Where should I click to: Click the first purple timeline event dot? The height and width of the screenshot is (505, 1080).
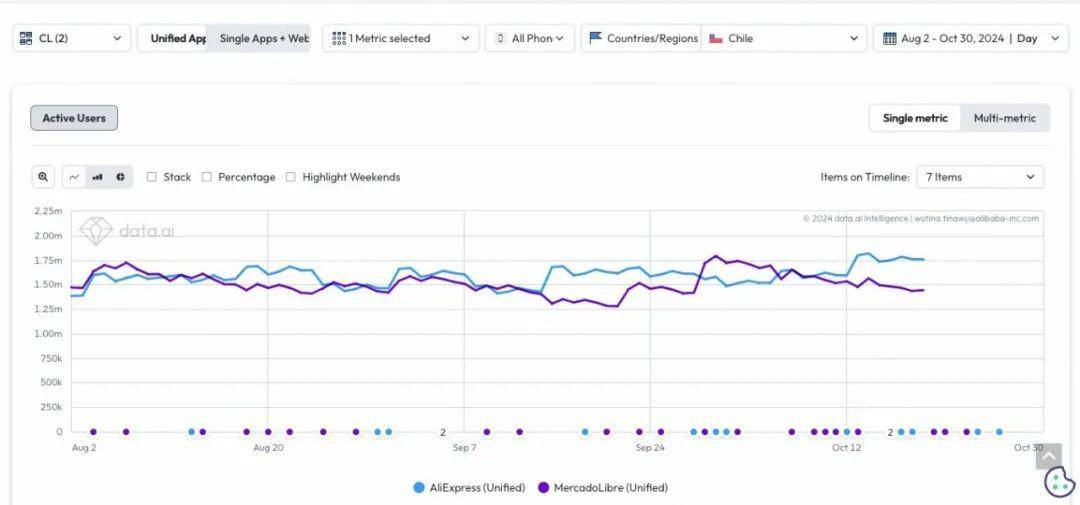coord(93,432)
